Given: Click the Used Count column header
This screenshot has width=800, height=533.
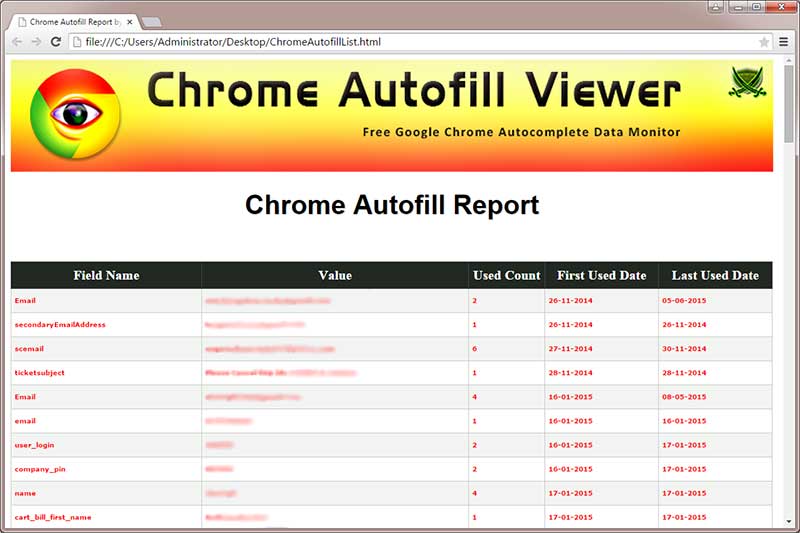Looking at the screenshot, I should pyautogui.click(x=506, y=275).
